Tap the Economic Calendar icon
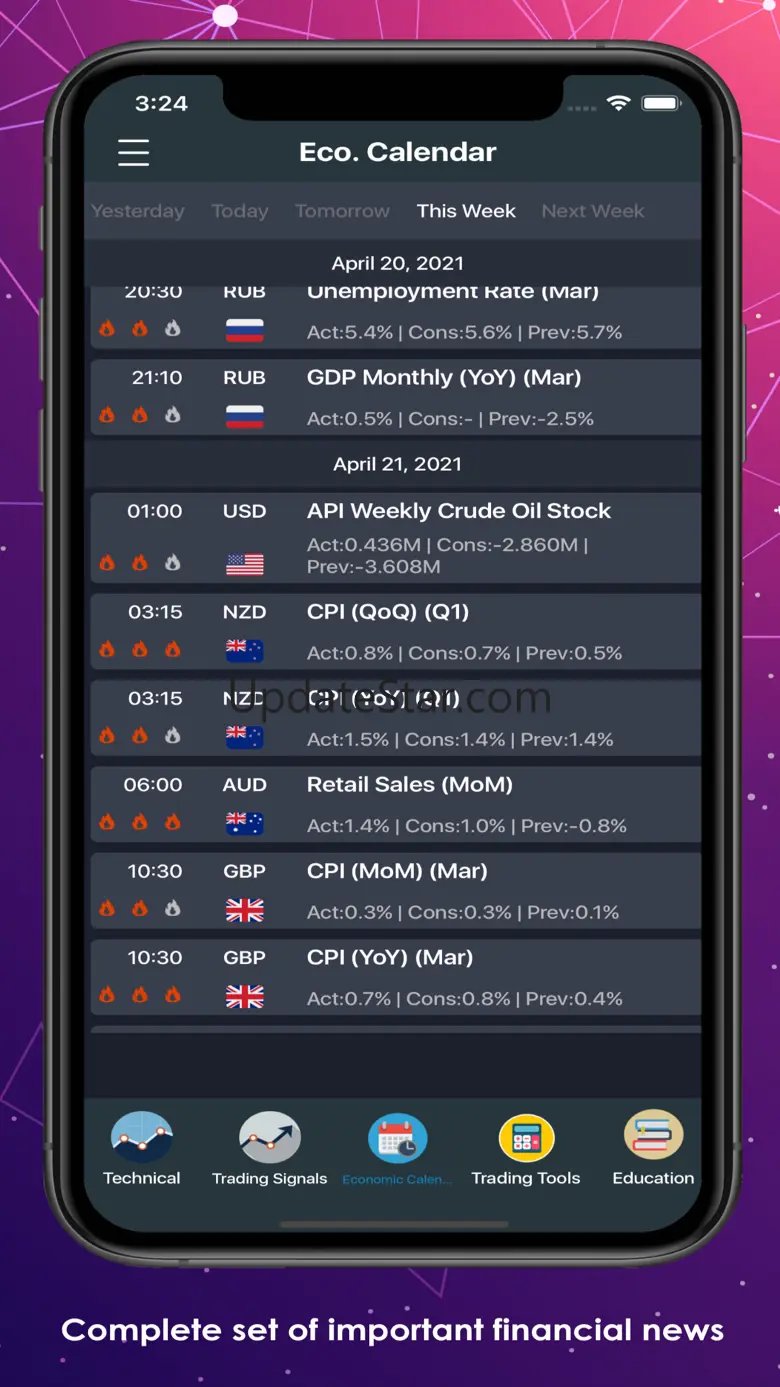This screenshot has width=780, height=1387. [397, 1138]
